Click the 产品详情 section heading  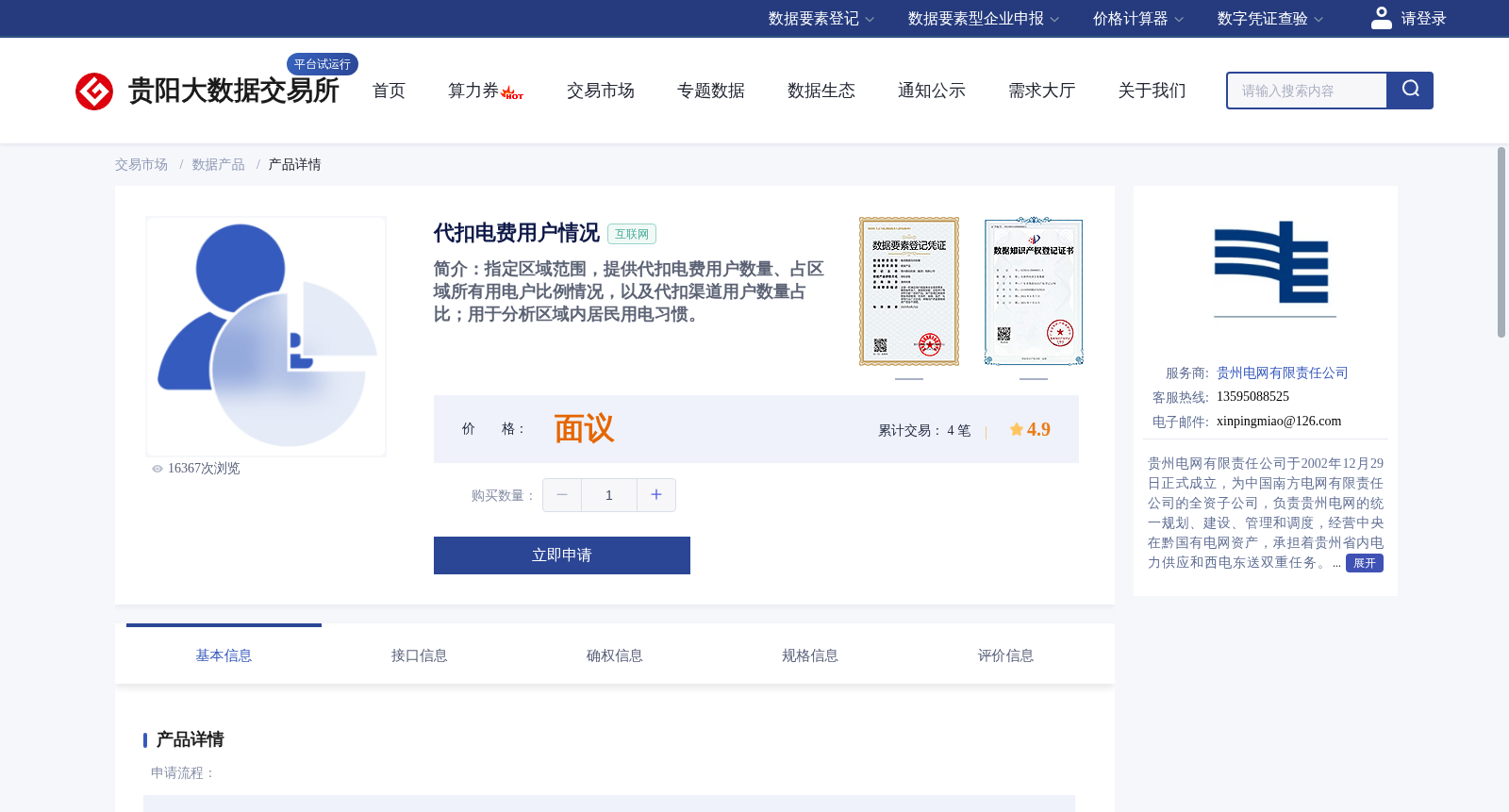point(191,739)
